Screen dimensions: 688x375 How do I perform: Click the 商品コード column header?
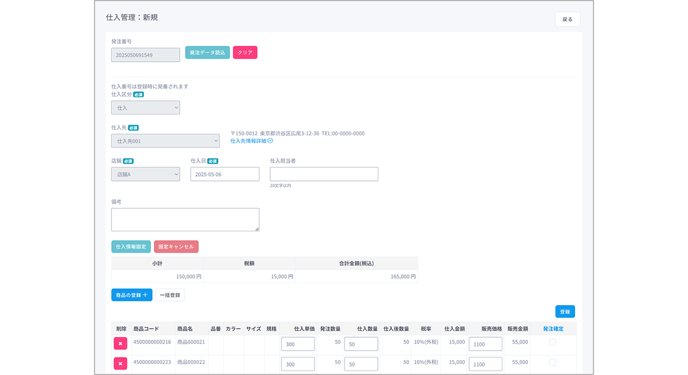[x=146, y=329]
